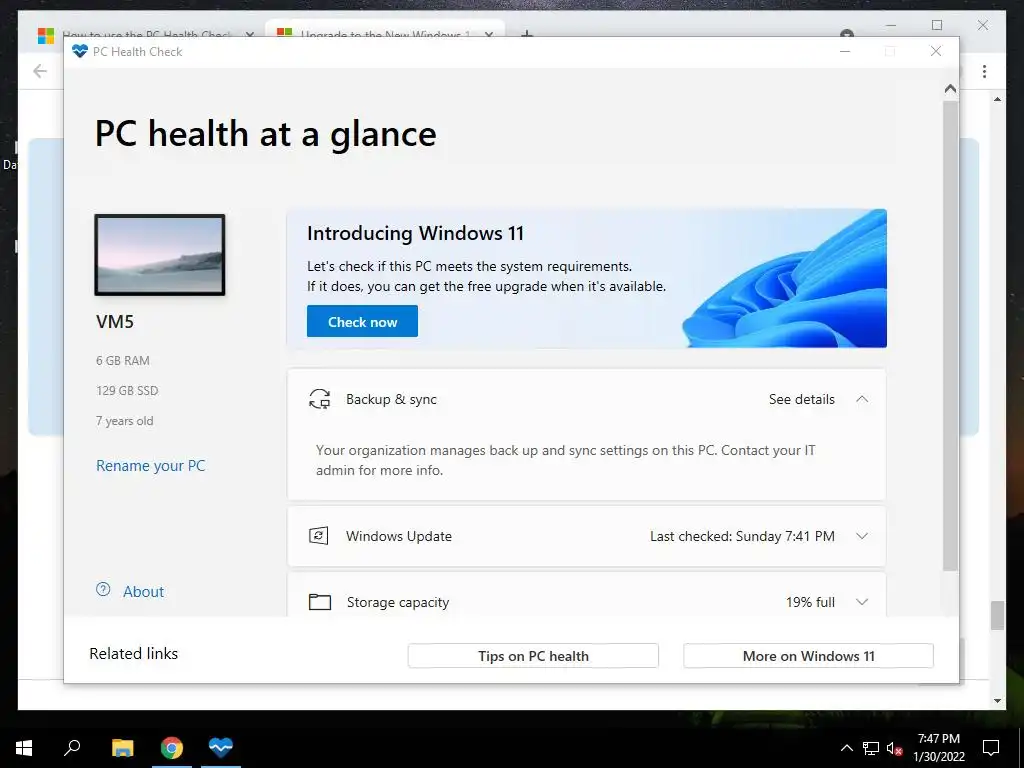
Task: Click the '129 GB SSD' specification text
Action: point(127,391)
